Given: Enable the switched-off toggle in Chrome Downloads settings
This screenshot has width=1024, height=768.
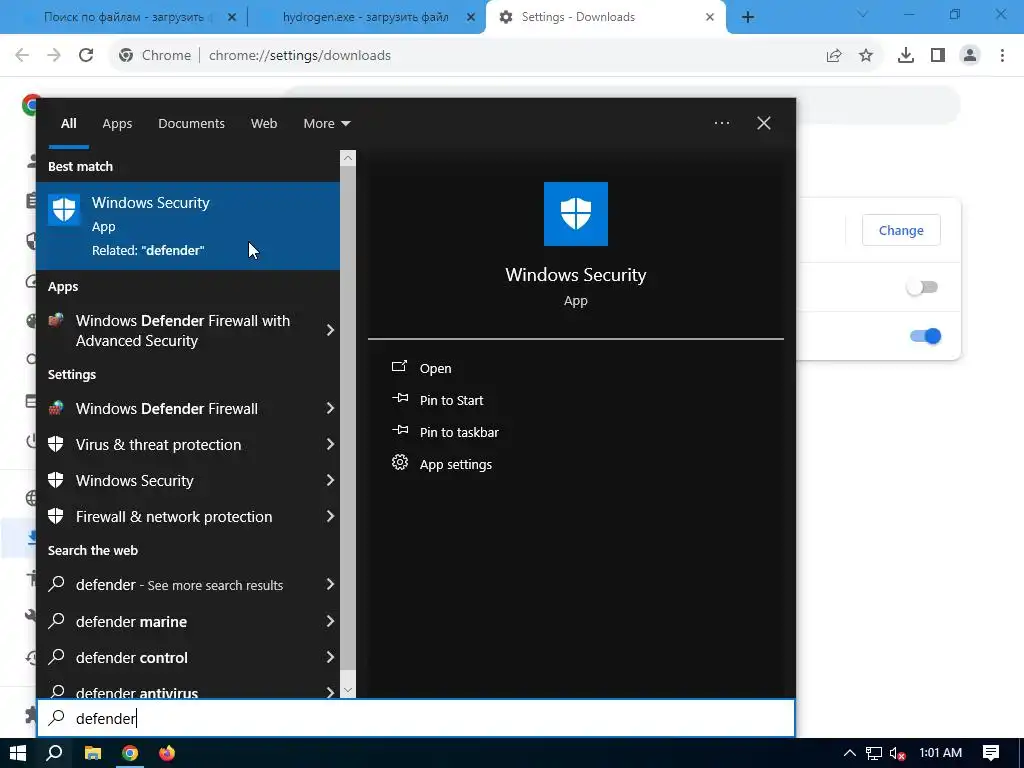Looking at the screenshot, I should (922, 287).
